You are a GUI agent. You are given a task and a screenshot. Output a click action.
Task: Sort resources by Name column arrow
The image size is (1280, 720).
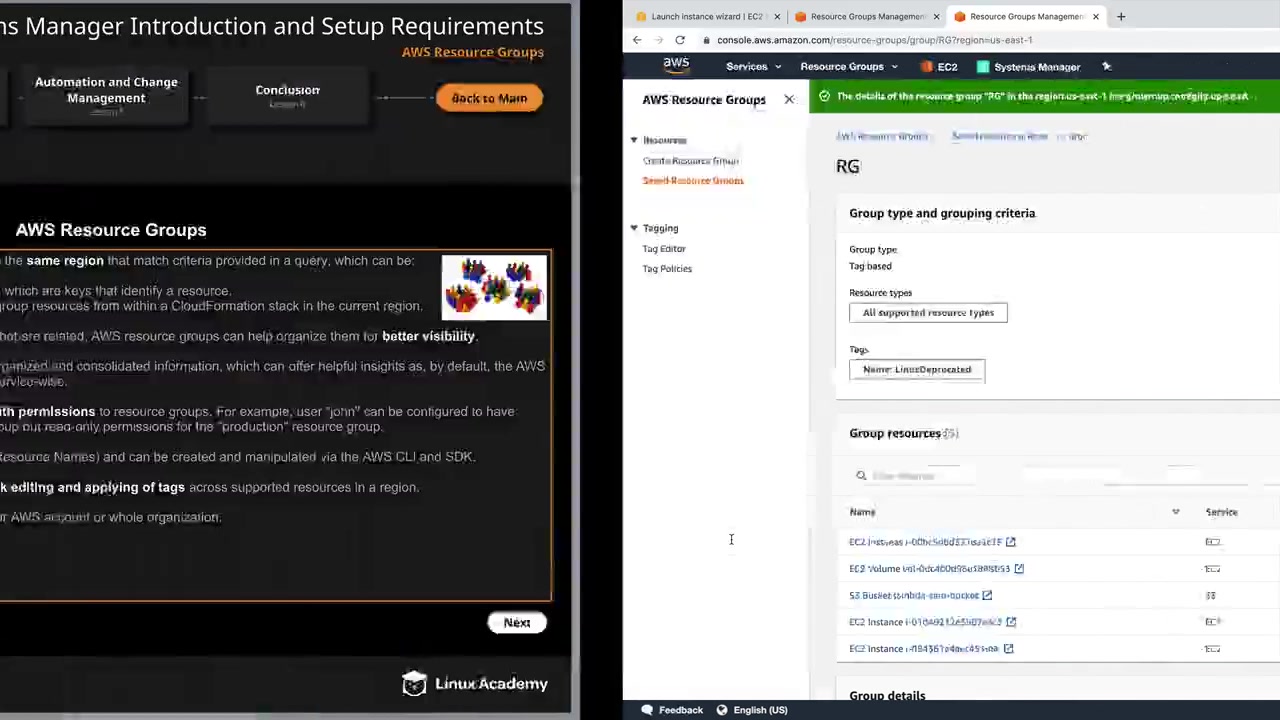1176,512
